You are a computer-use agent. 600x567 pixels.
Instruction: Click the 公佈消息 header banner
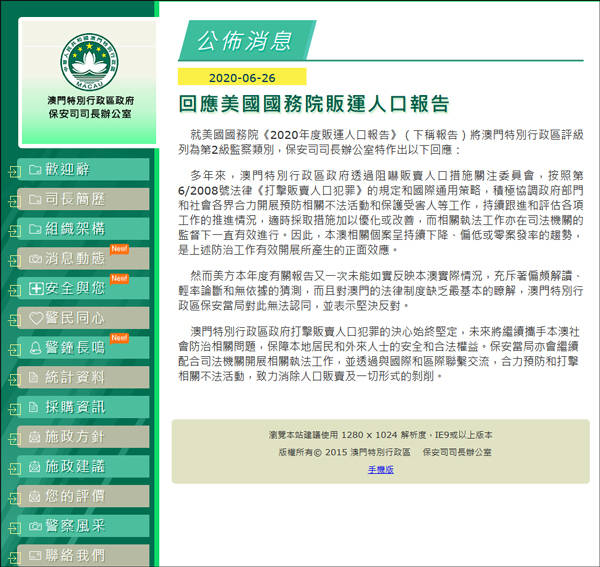(243, 41)
